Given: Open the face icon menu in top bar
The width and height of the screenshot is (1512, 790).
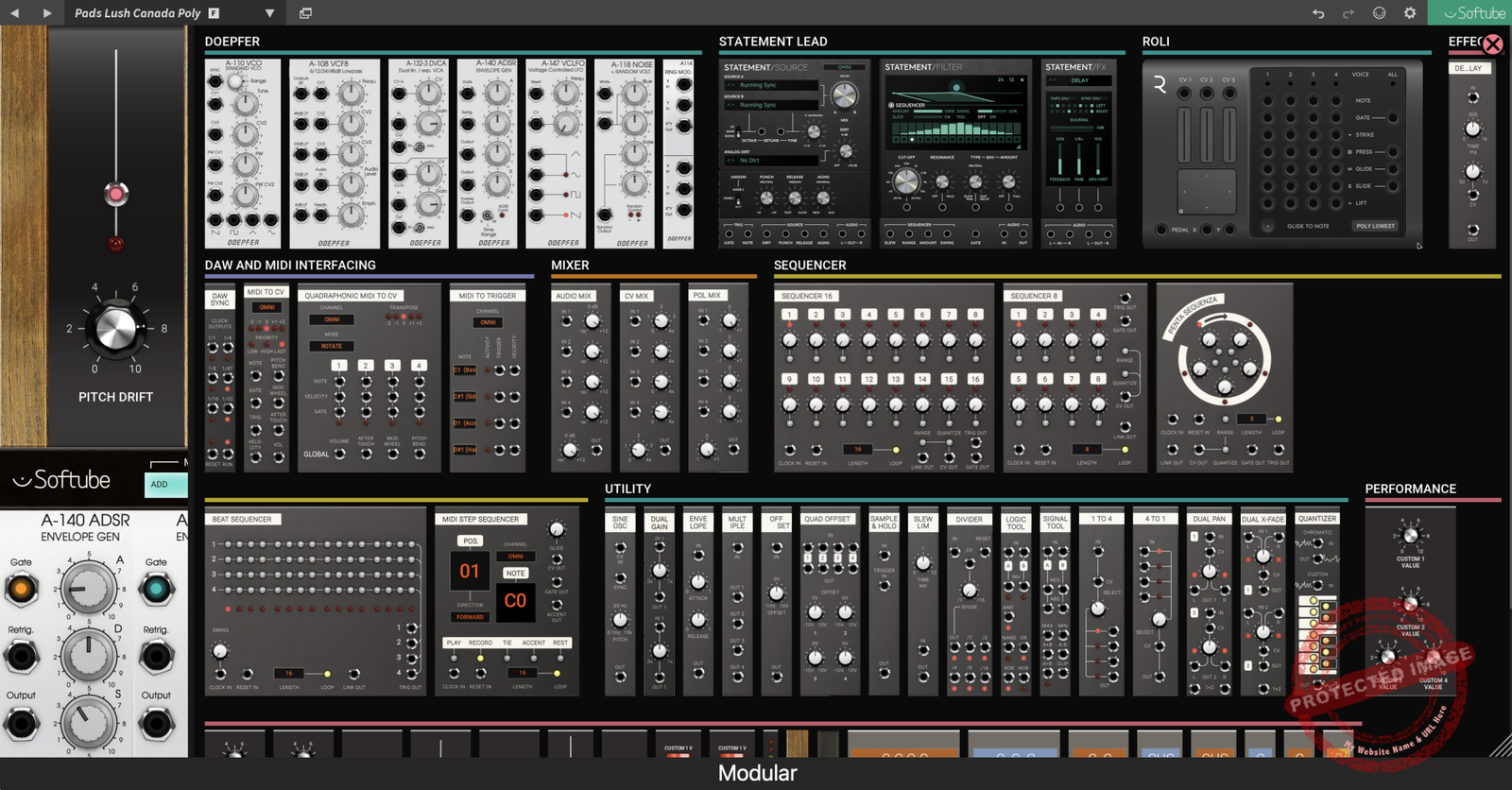Looking at the screenshot, I should coord(1380,13).
